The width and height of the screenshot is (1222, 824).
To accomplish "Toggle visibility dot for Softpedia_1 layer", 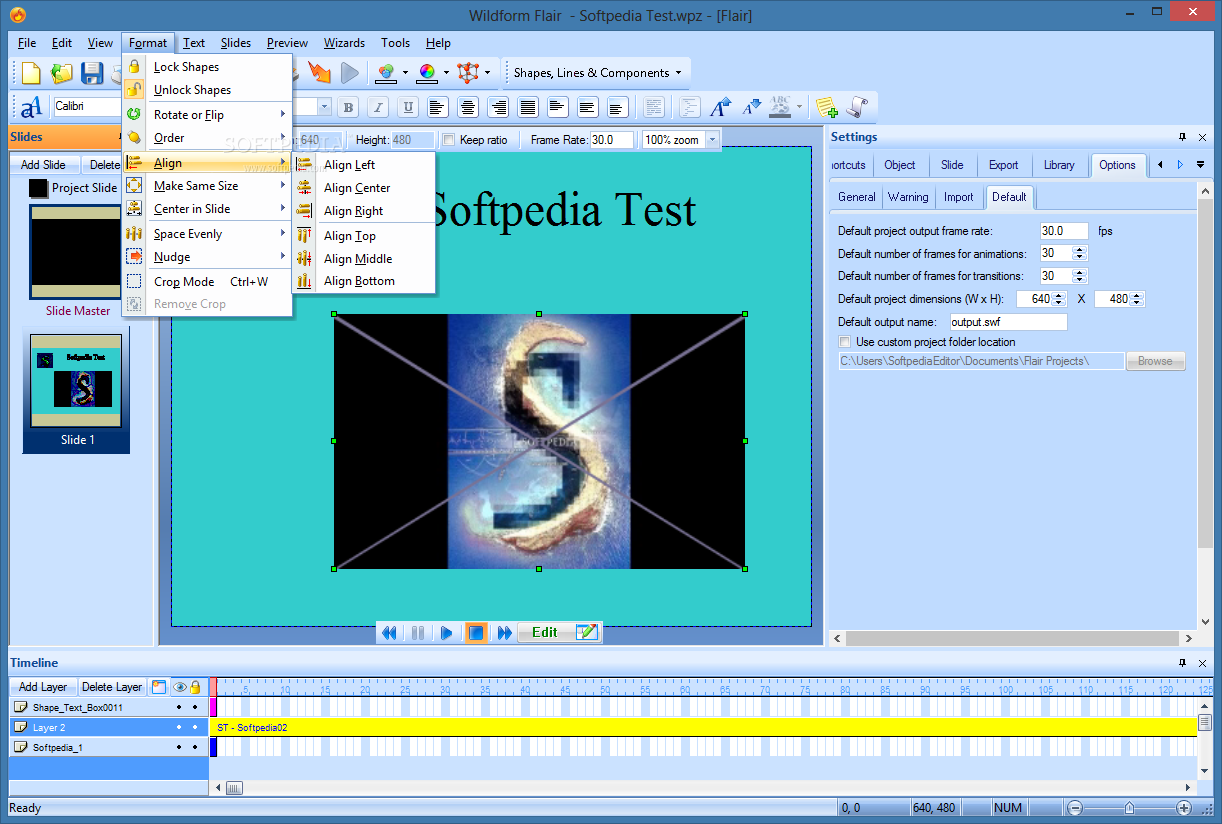I will click(x=179, y=747).
